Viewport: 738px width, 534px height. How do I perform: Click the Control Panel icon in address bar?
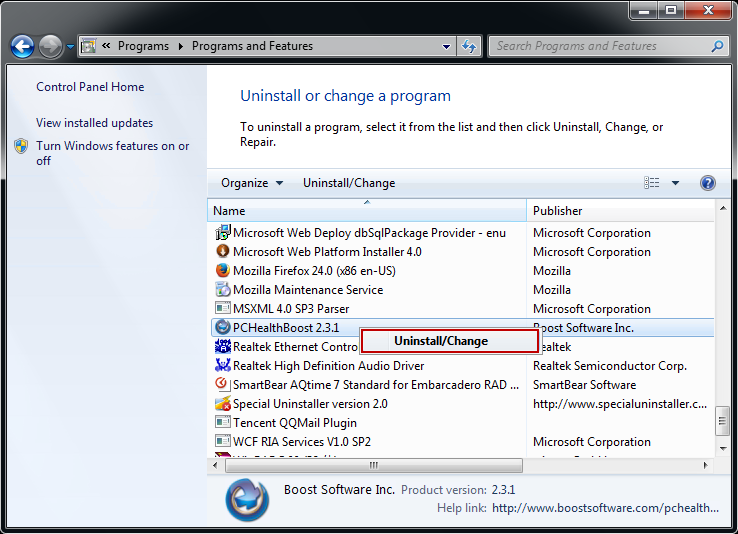[88, 46]
